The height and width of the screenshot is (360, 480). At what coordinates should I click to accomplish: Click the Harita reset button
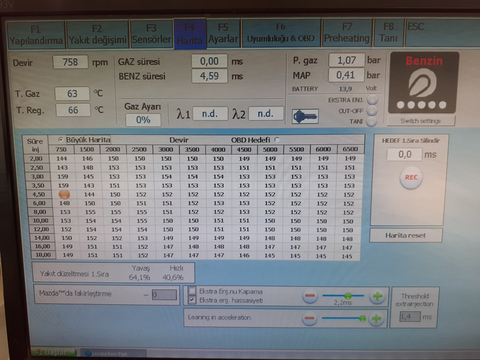pos(406,235)
